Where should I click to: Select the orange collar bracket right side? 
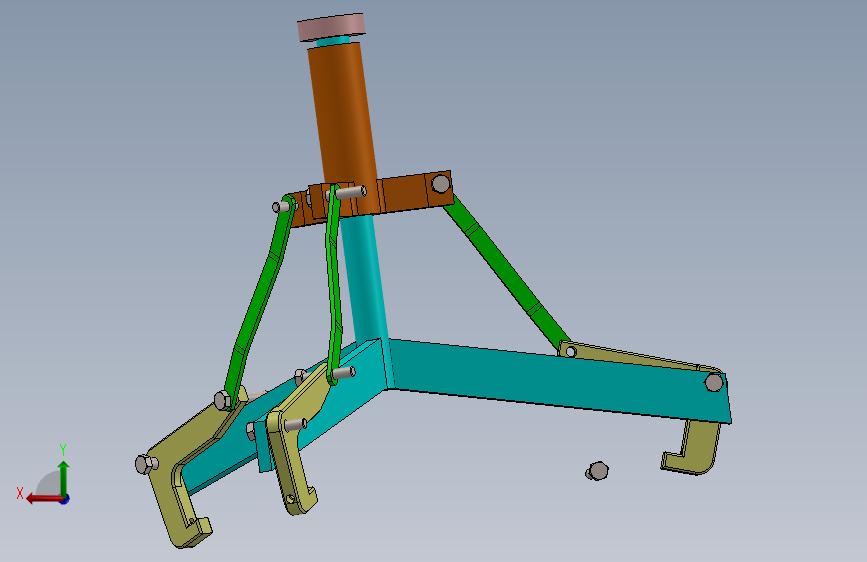click(415, 192)
